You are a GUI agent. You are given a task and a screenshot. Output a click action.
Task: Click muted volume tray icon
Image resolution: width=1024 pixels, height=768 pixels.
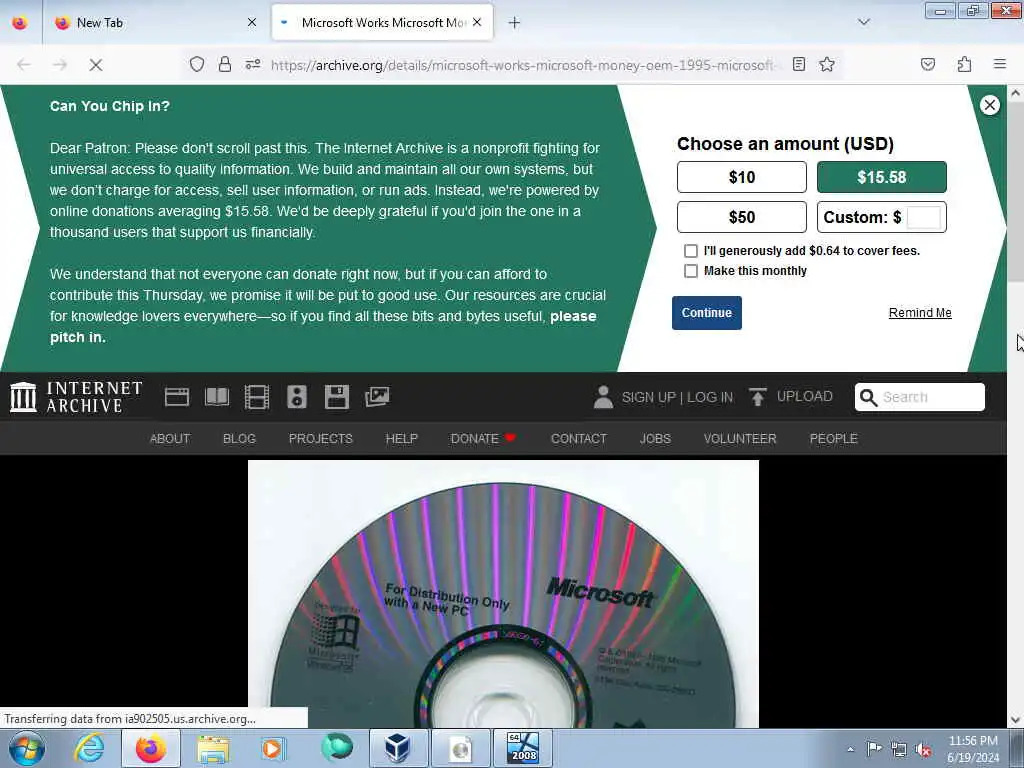point(923,750)
